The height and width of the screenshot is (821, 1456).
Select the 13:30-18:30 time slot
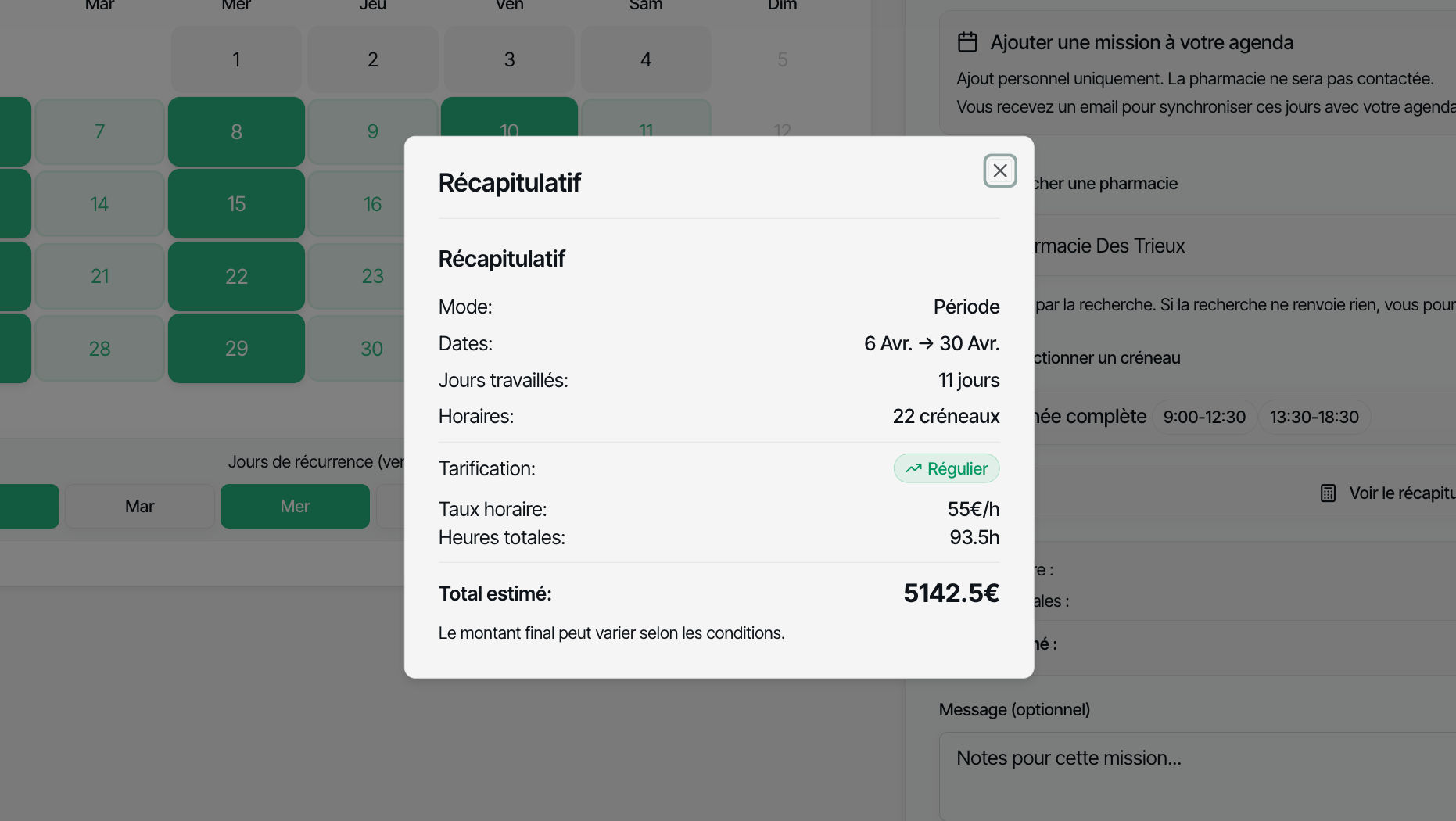(1314, 417)
